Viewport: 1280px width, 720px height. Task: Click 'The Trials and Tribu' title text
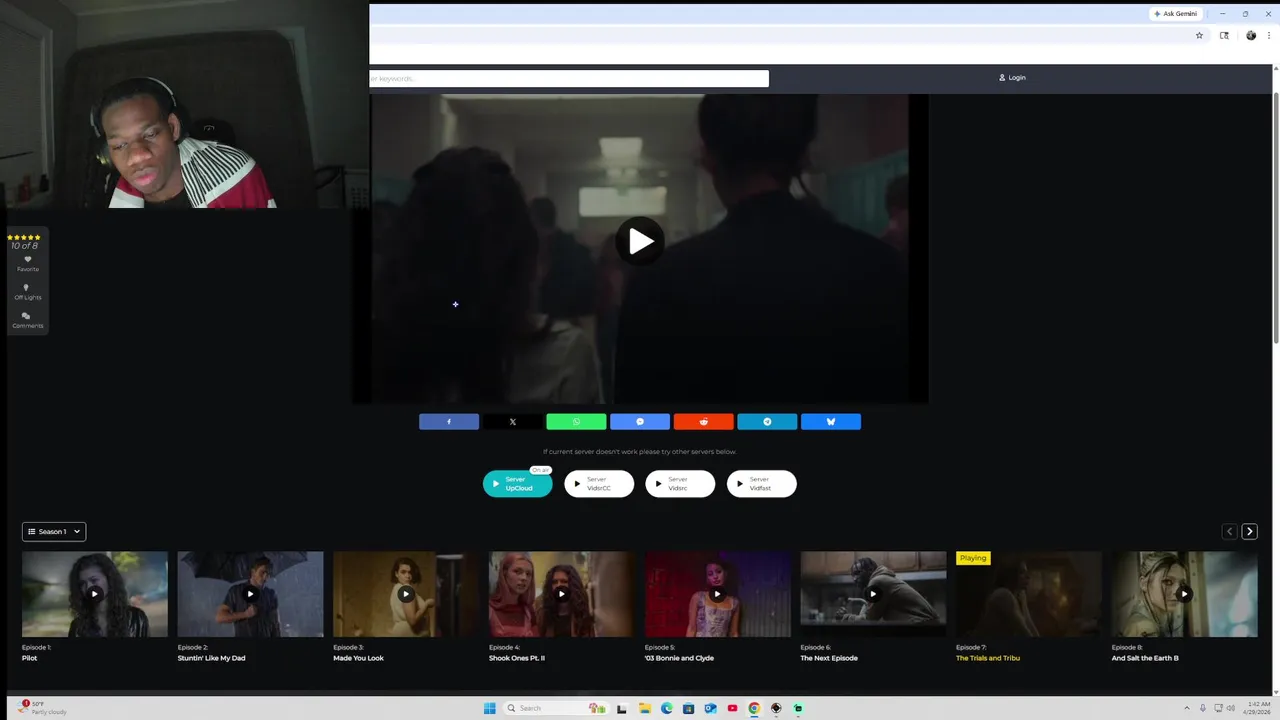tap(988, 658)
